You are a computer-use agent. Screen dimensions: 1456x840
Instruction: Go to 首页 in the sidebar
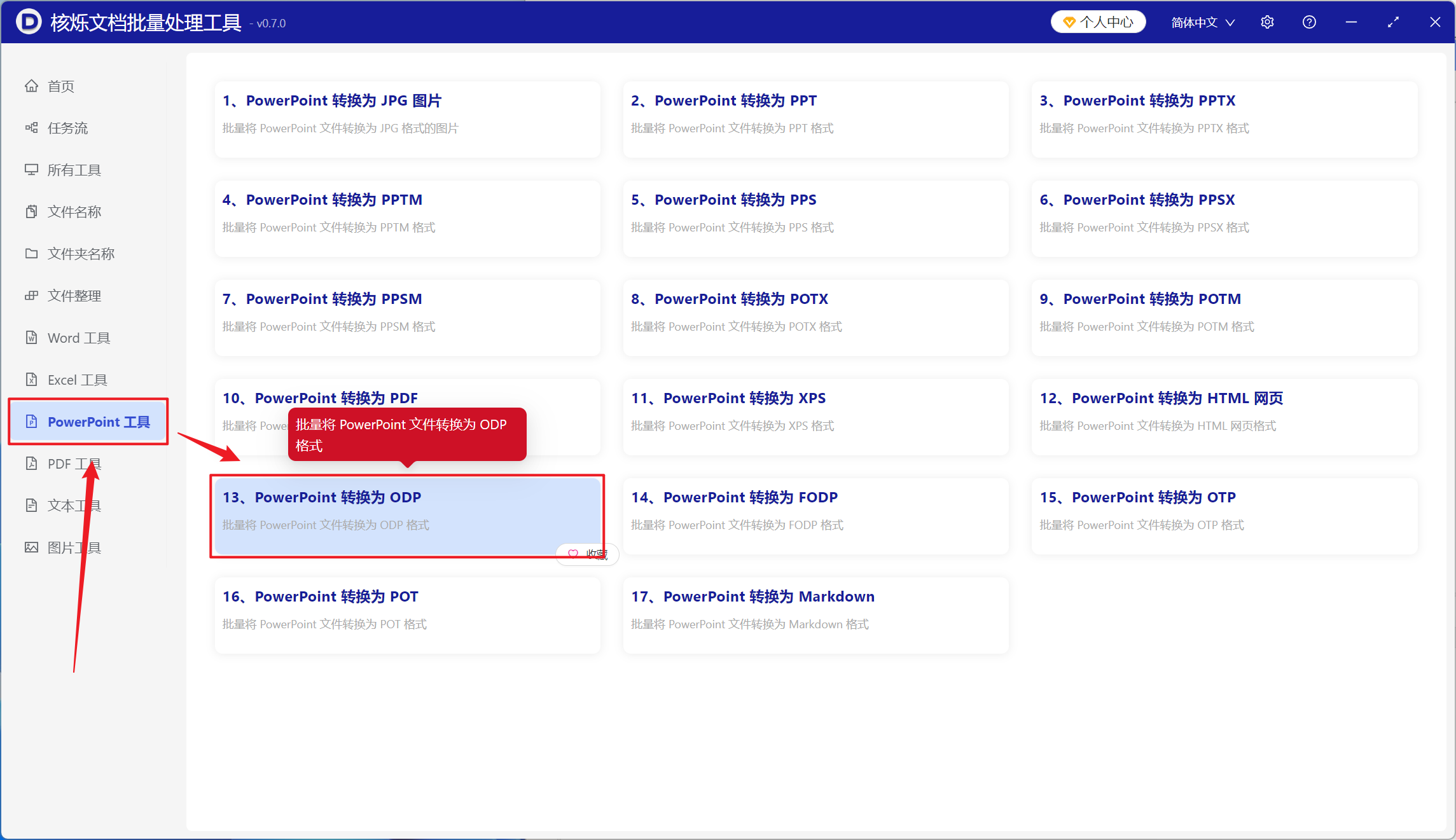(x=88, y=86)
